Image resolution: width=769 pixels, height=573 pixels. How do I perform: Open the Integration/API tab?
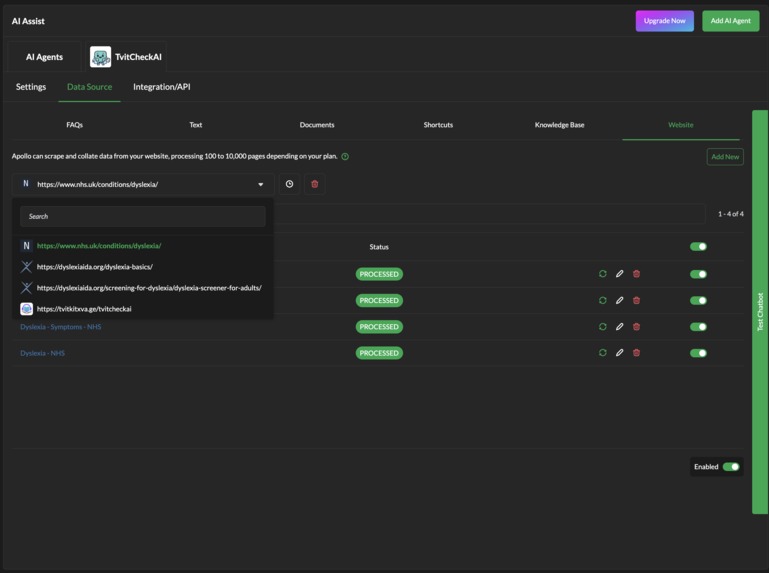(x=162, y=87)
